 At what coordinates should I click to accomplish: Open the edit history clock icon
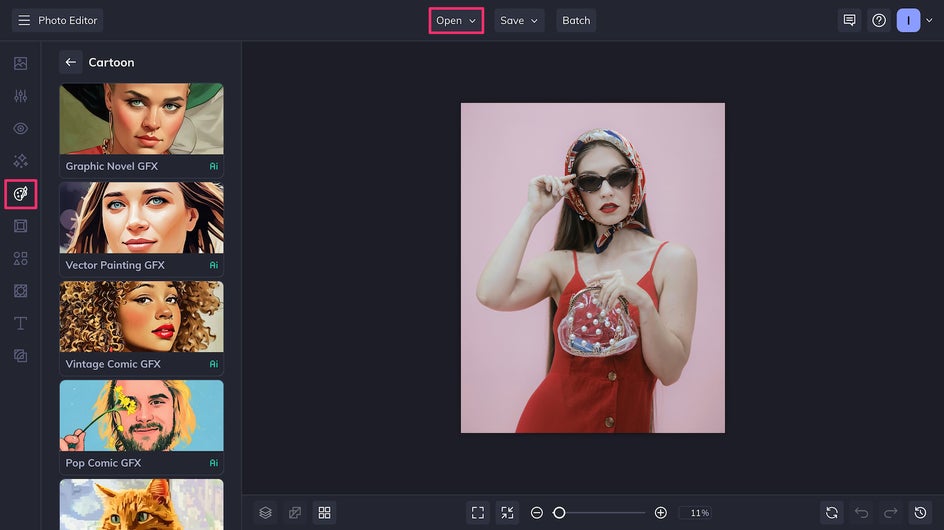pos(921,513)
